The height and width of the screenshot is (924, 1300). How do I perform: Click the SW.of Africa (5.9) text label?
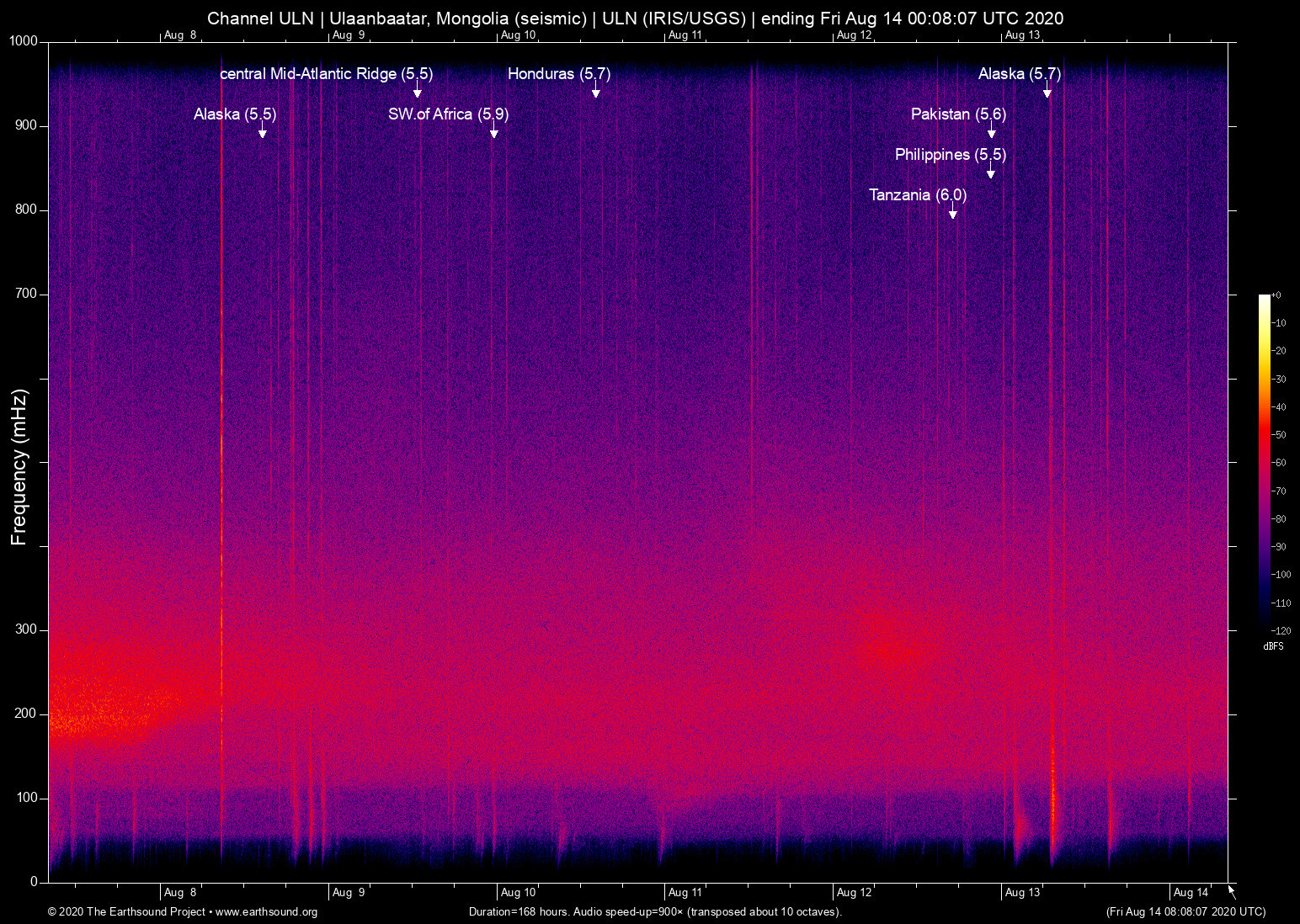(x=448, y=114)
